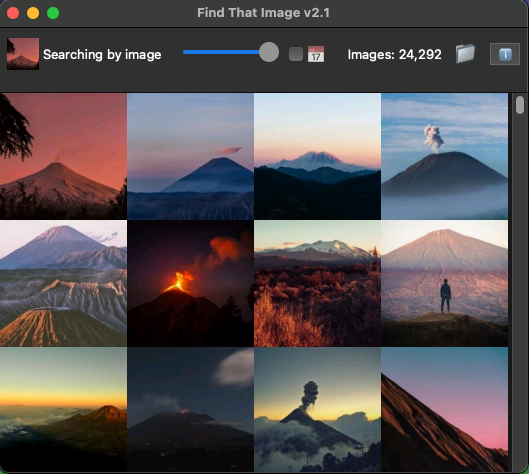Select the blue volcano with pink cloud photo
The width and height of the screenshot is (529, 474).
pos(190,157)
